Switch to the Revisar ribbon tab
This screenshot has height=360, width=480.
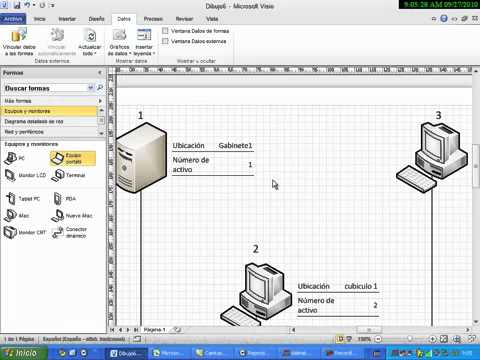[184, 19]
